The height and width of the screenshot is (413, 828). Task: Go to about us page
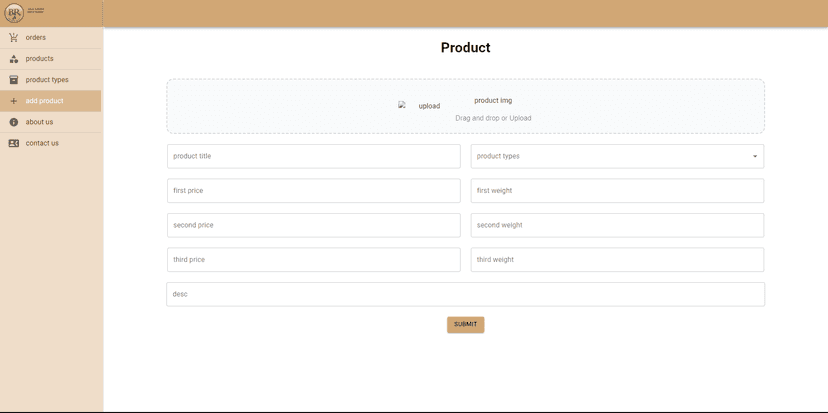[39, 122]
